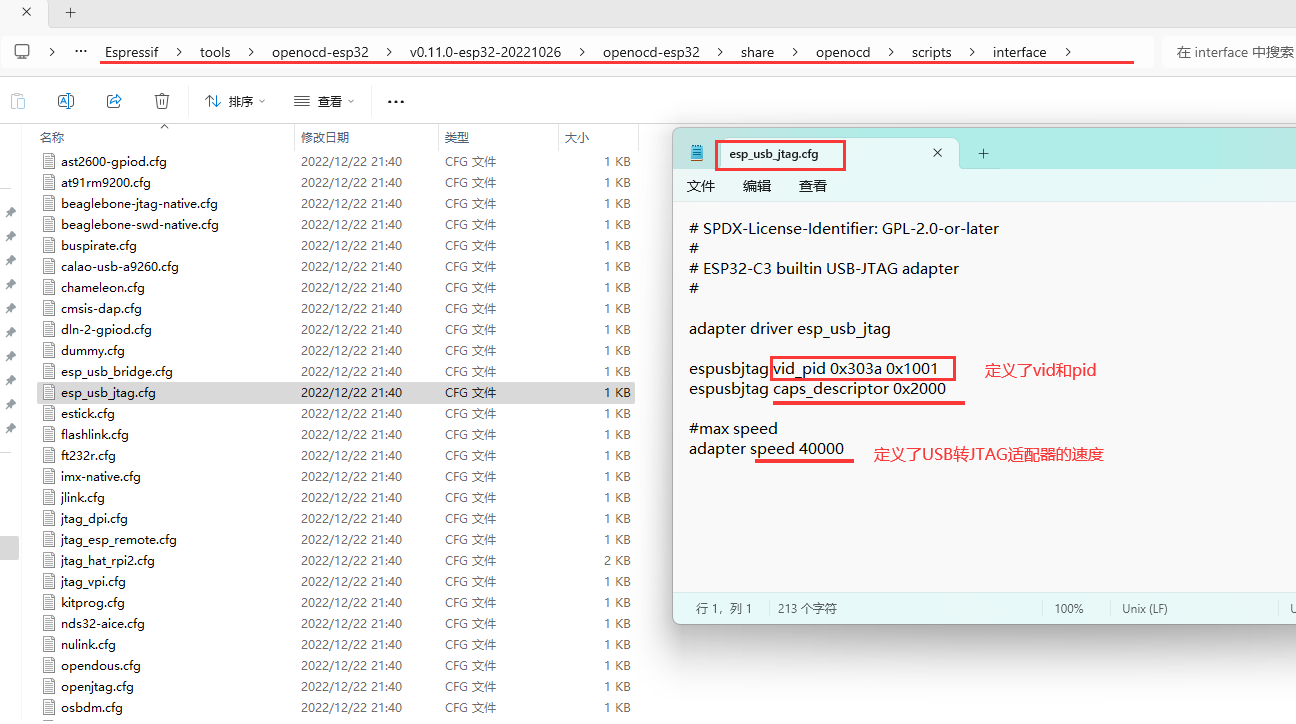
Task: Click the Notepad app icon in title bar
Action: click(x=696, y=153)
